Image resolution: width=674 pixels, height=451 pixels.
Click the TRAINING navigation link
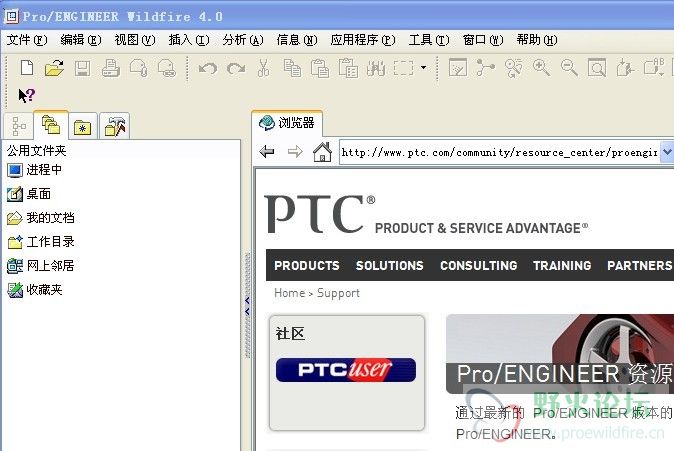[x=562, y=266]
